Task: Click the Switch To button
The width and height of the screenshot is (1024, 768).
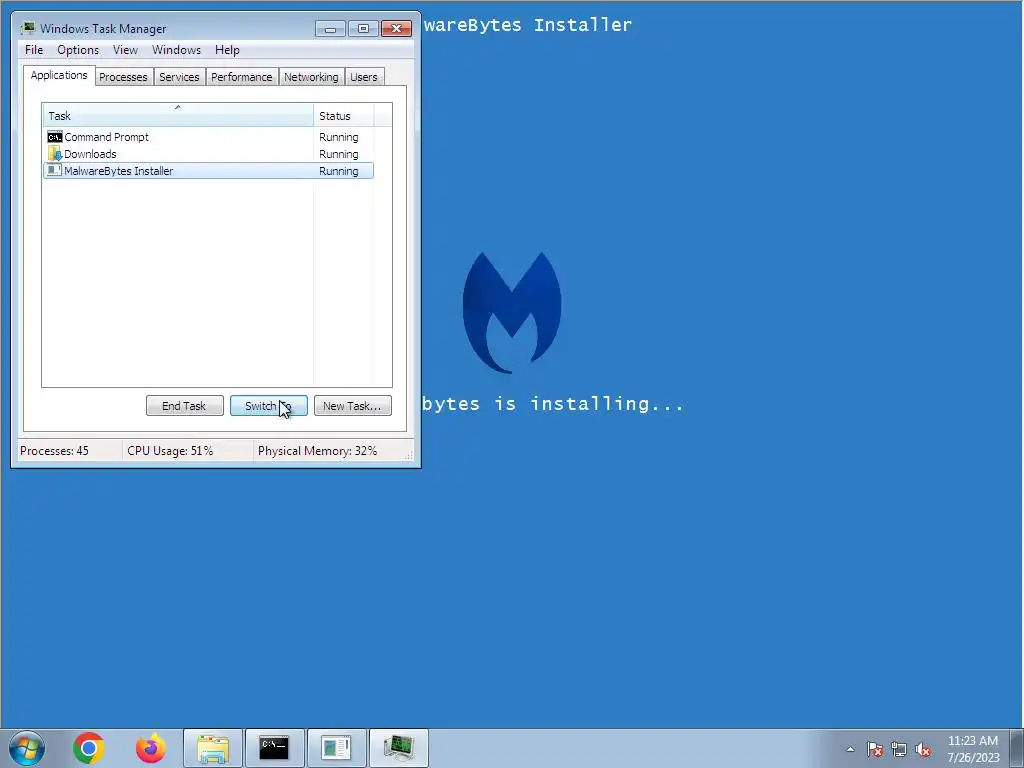Action: (x=268, y=406)
